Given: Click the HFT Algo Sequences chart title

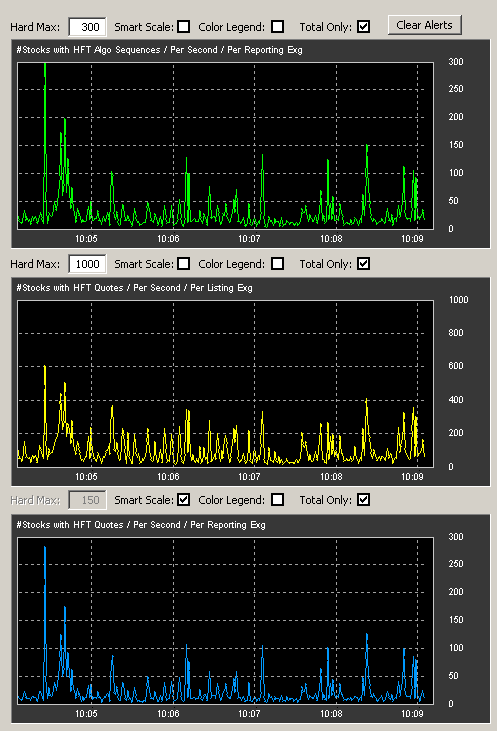Looking at the screenshot, I should click(159, 50).
